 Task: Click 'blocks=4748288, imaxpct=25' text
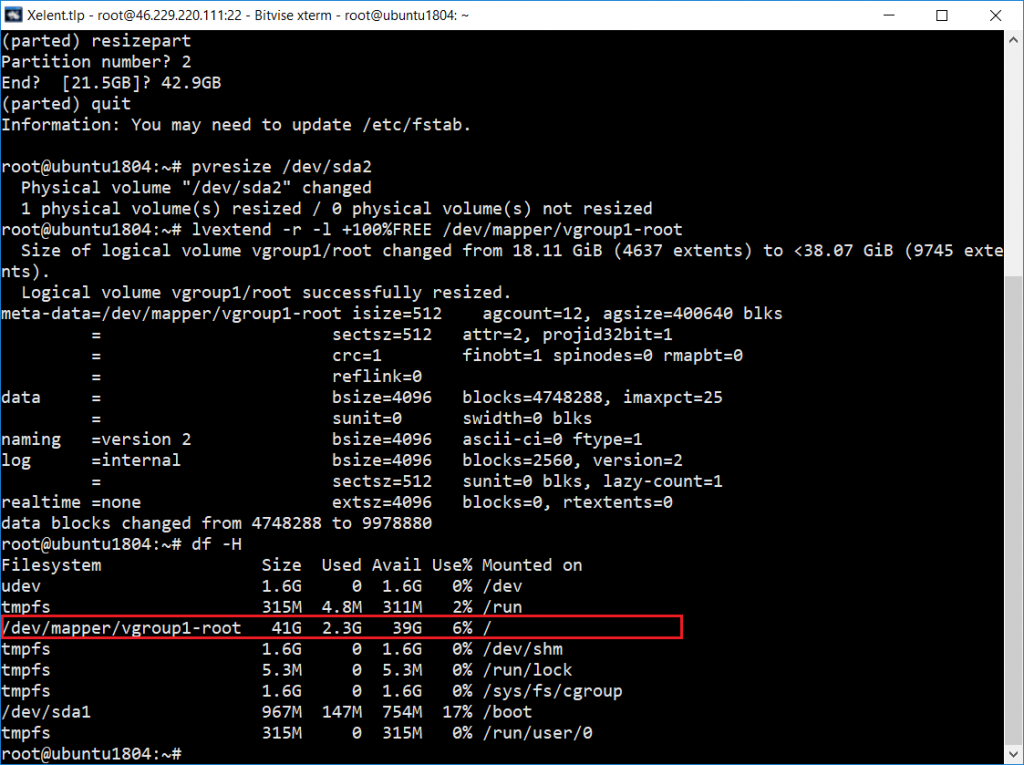(592, 397)
